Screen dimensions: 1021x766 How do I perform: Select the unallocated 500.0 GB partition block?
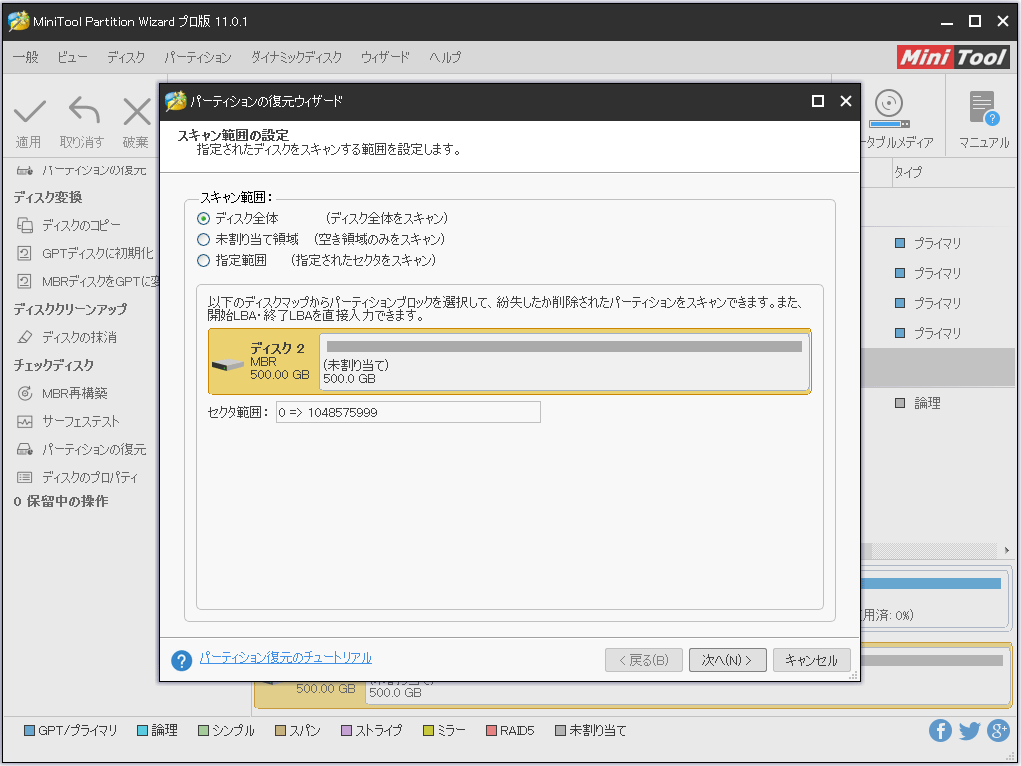tap(564, 362)
